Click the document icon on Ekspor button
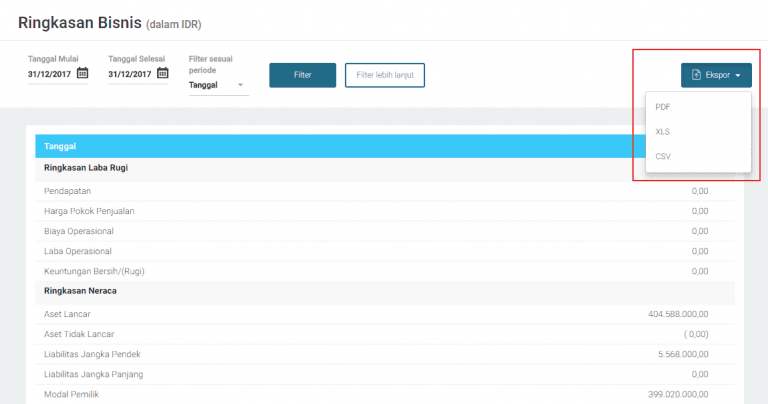The width and height of the screenshot is (768, 404). click(x=697, y=75)
